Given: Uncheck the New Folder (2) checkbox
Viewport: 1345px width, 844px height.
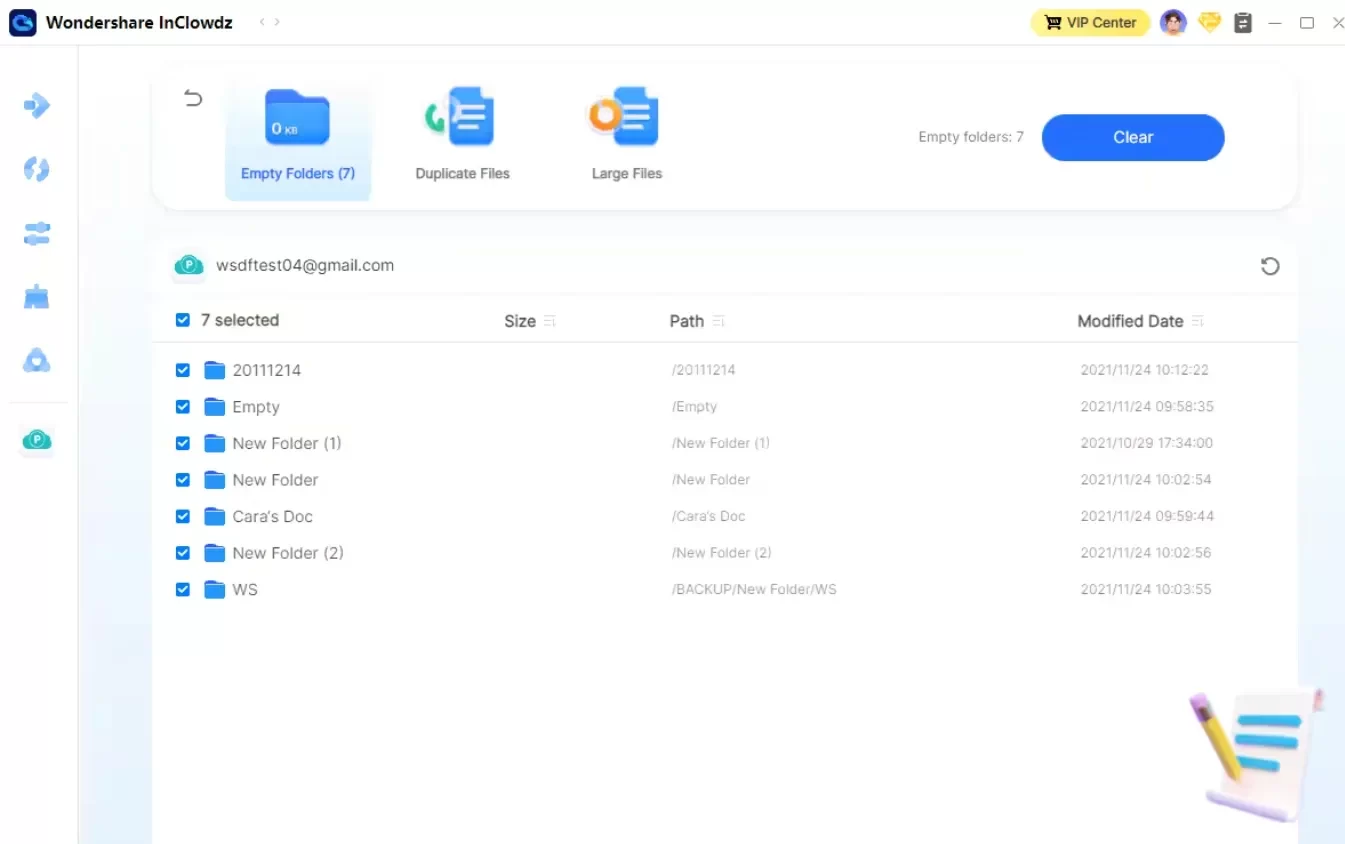Looking at the screenshot, I should coord(182,553).
